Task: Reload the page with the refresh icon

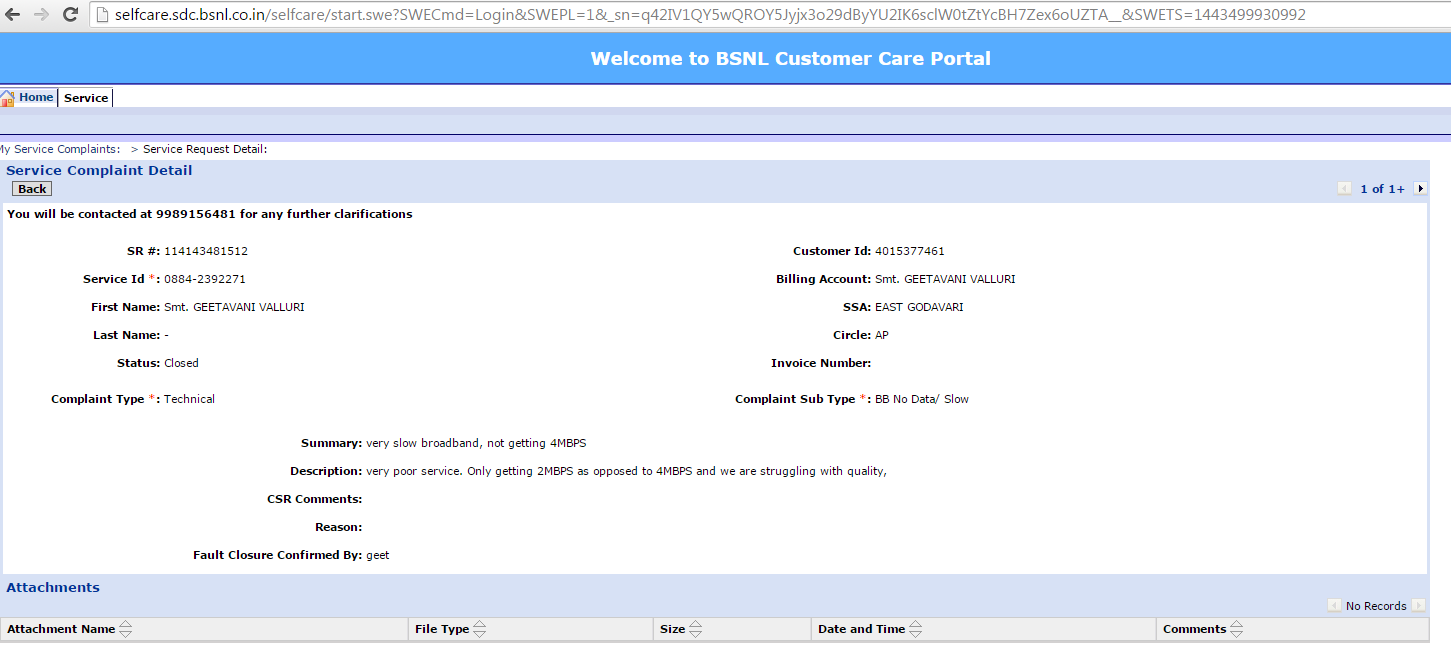Action: [70, 15]
